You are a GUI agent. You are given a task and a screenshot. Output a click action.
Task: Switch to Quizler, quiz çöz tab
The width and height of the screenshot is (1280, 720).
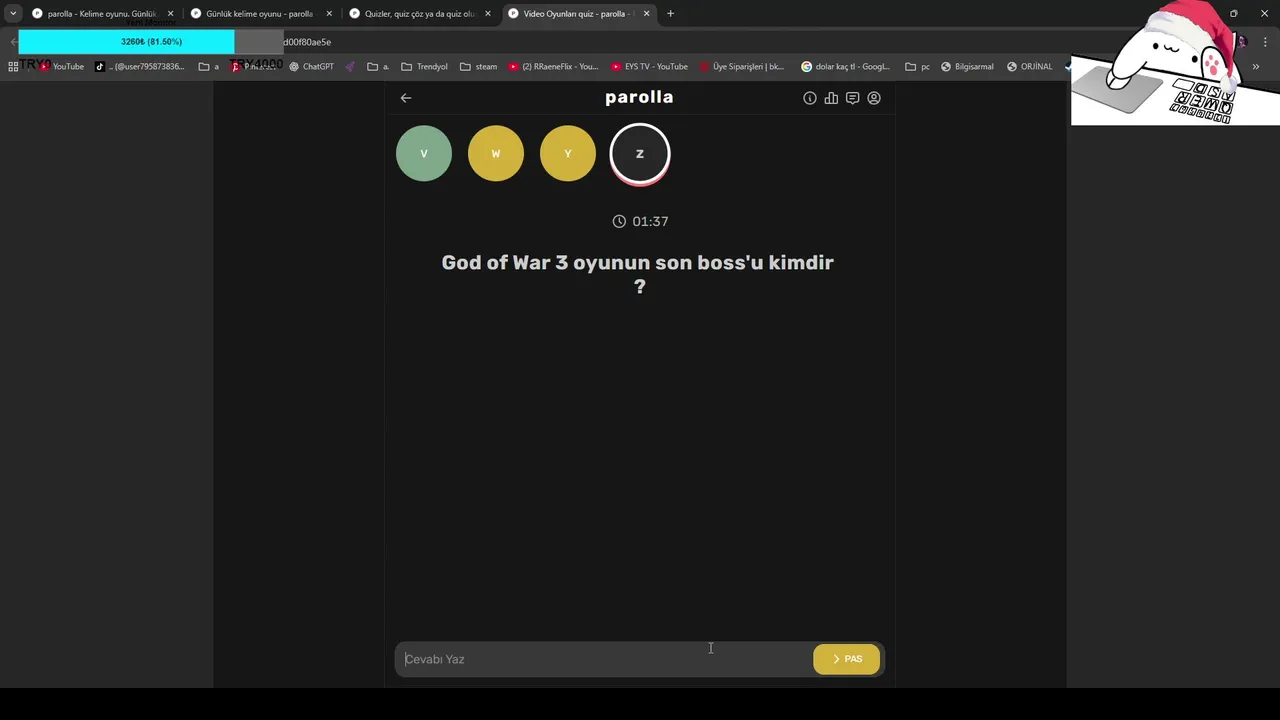pos(419,14)
